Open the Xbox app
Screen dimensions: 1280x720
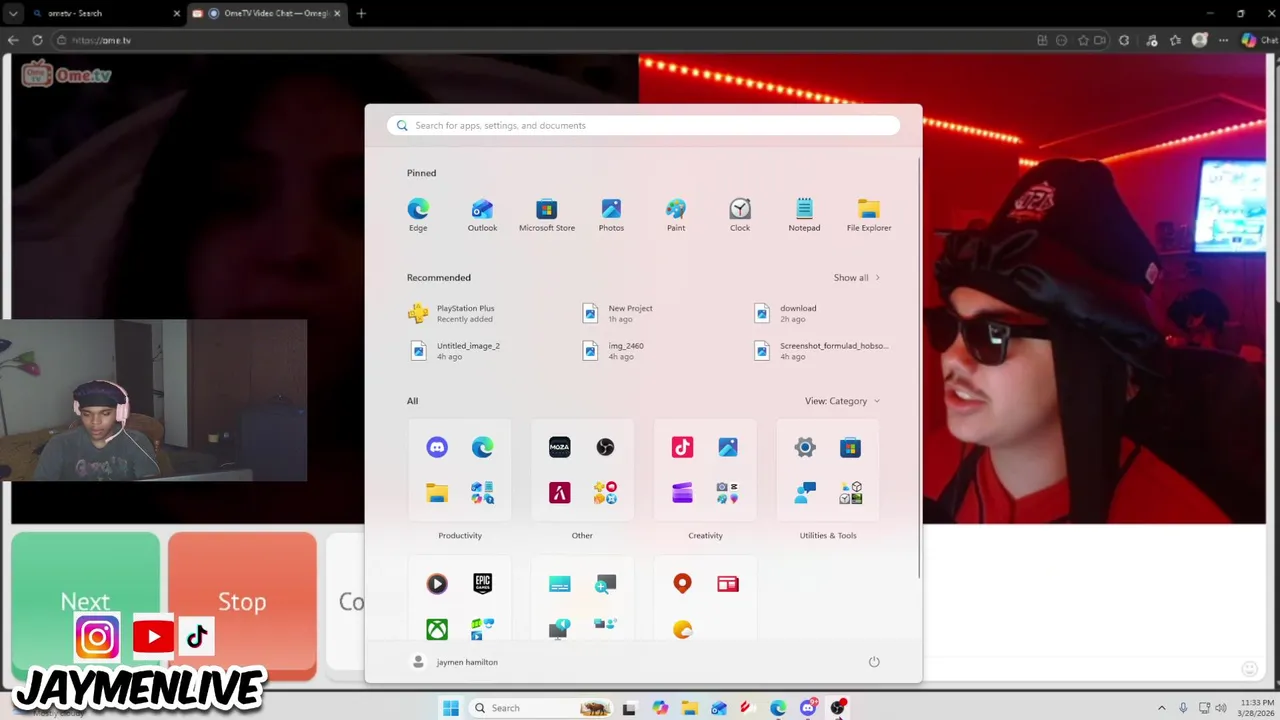(437, 629)
